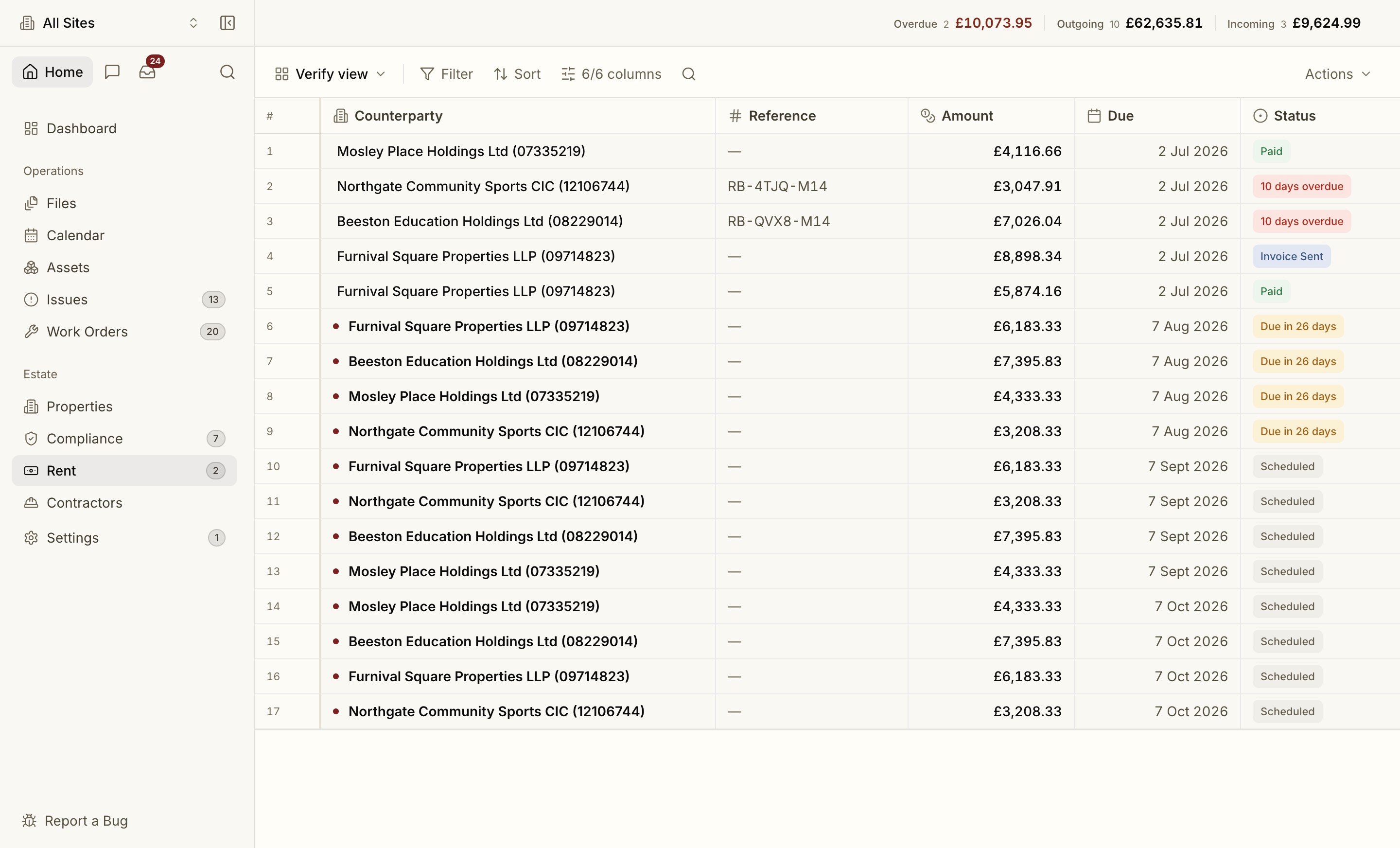Click the sidebar search icon
Screen dimensions: 1400x848
(x=227, y=71)
